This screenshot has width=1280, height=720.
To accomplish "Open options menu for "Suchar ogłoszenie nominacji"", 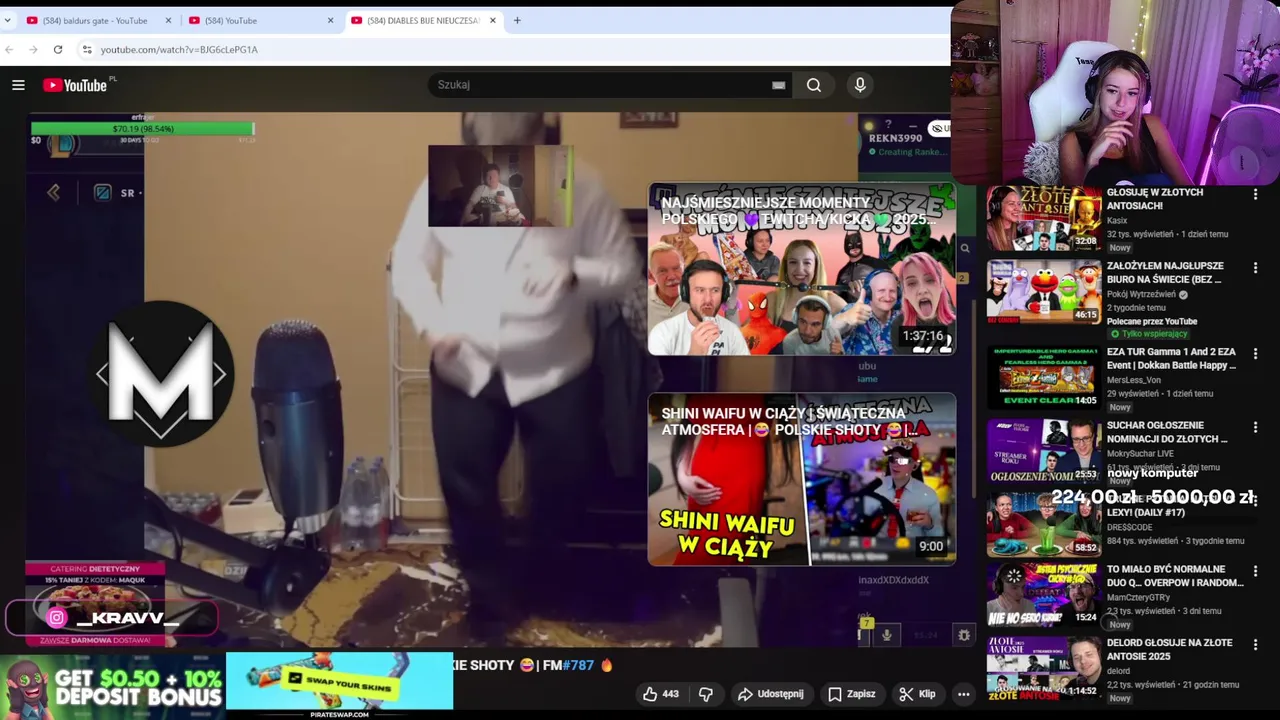I will click(1255, 427).
